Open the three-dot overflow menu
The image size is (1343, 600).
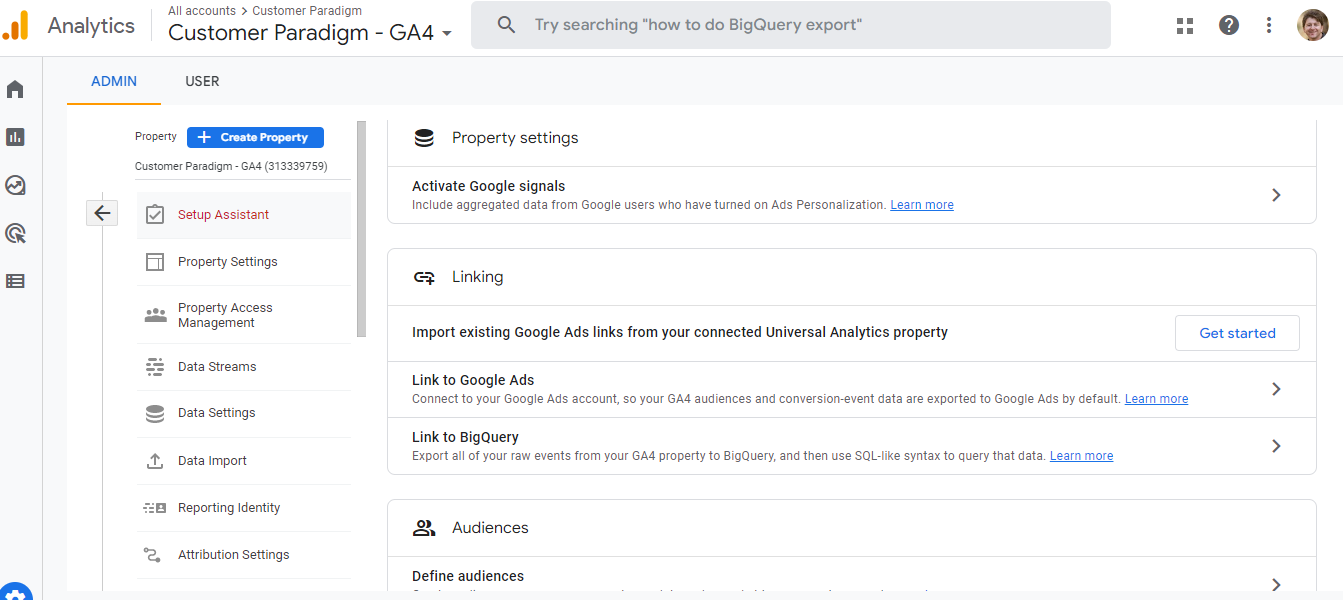coord(1268,24)
